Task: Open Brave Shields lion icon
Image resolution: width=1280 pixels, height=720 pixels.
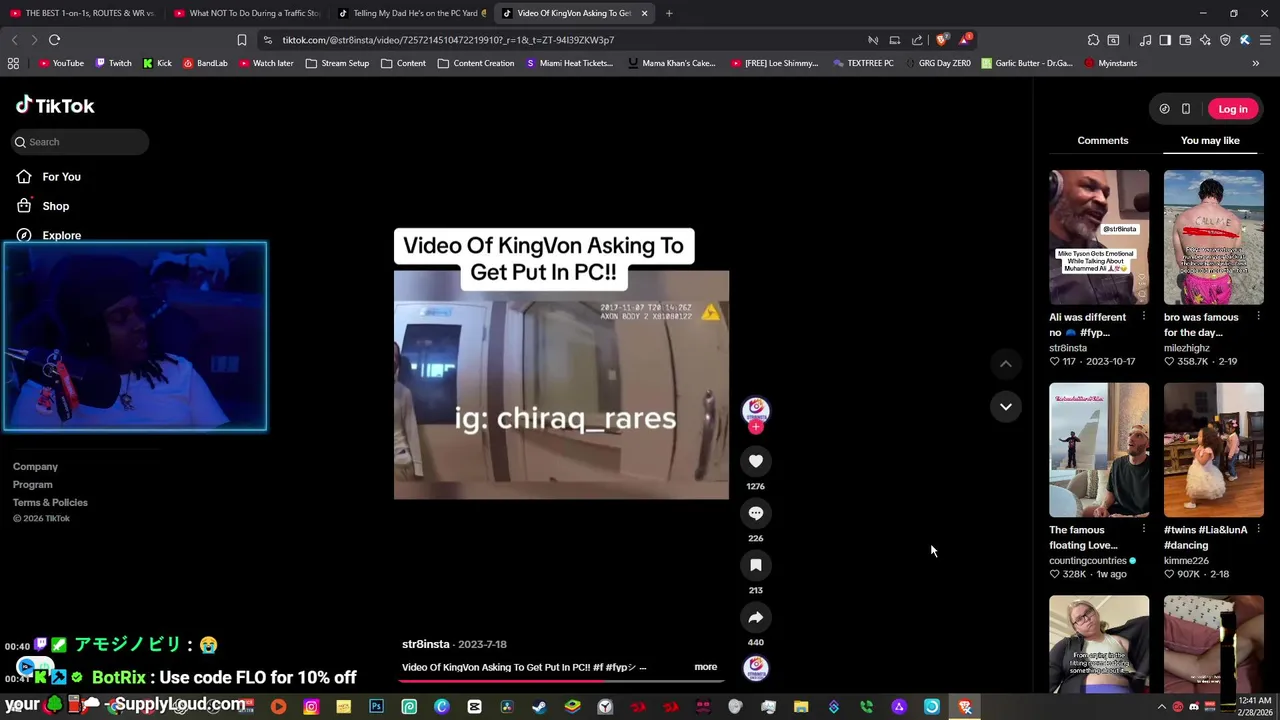Action: (x=942, y=40)
